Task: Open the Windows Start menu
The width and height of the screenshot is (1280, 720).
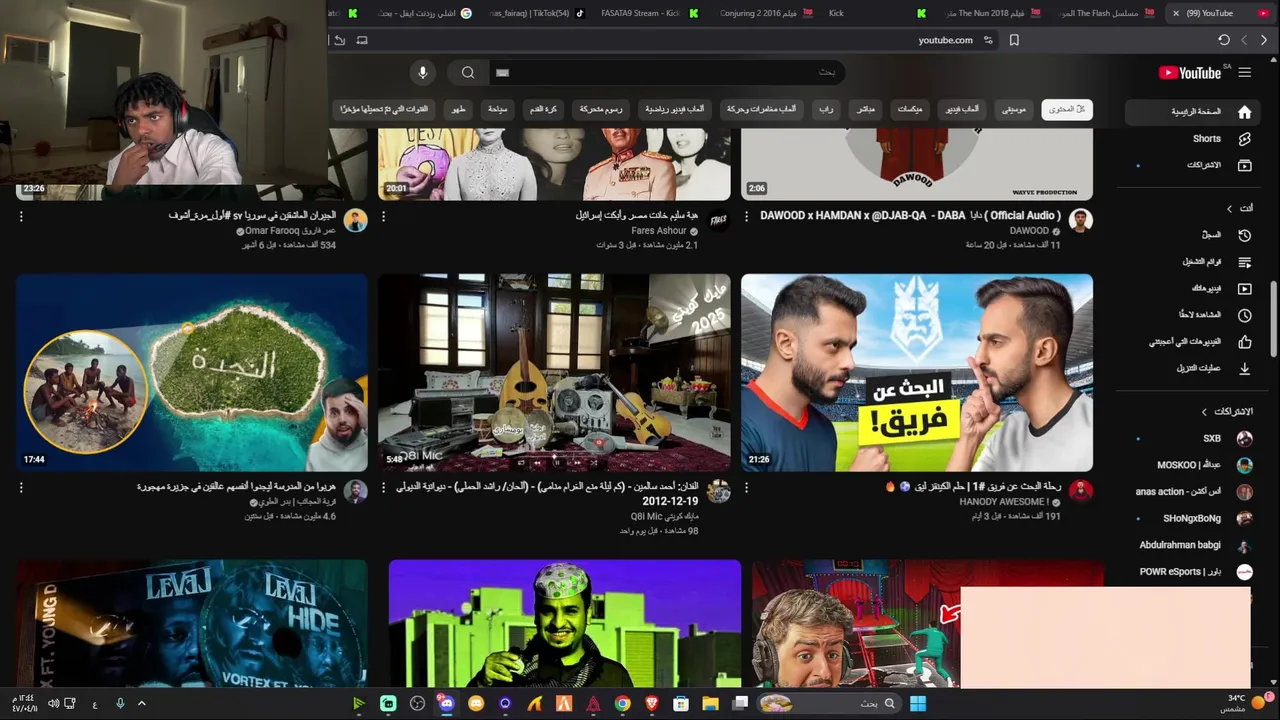Action: pos(917,704)
